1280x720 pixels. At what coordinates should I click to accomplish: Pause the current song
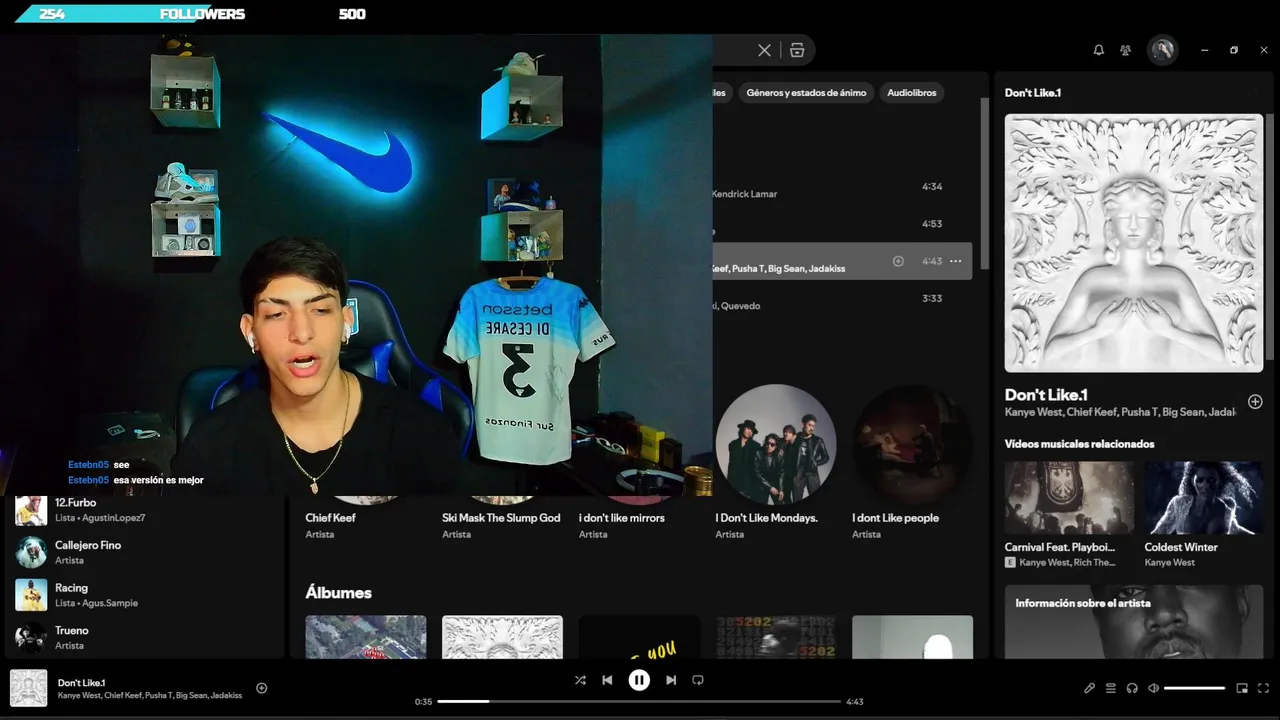tap(639, 680)
